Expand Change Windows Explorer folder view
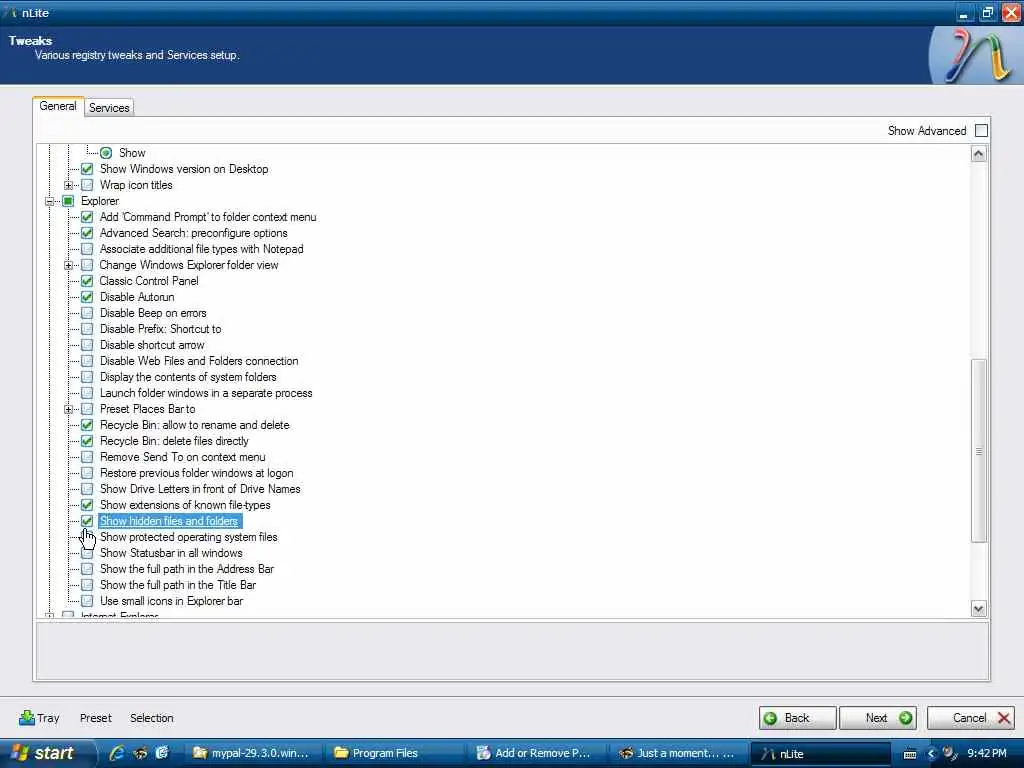Screen dimensions: 1024x768 [x=68, y=265]
